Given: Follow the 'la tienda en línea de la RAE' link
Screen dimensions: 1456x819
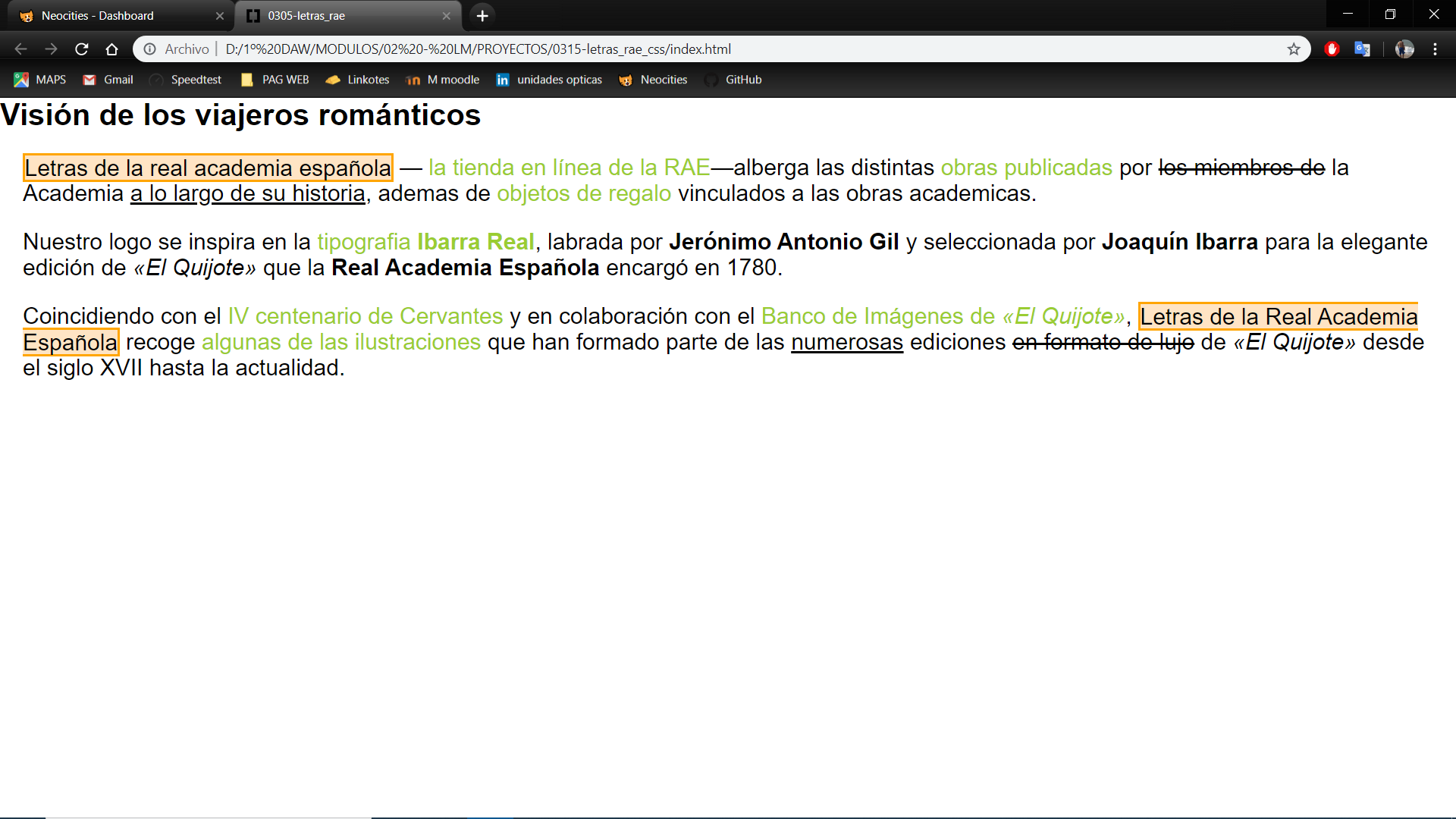Looking at the screenshot, I should point(570,168).
